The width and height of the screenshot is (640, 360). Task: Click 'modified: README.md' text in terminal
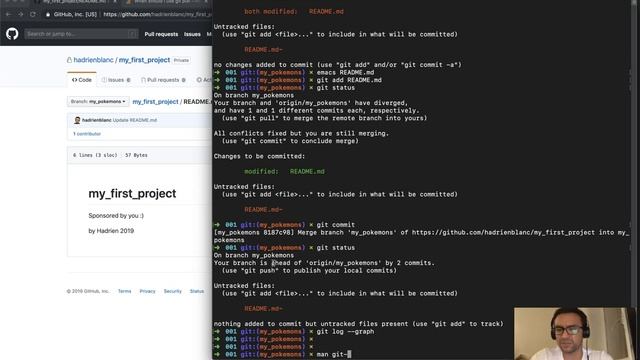pos(284,171)
